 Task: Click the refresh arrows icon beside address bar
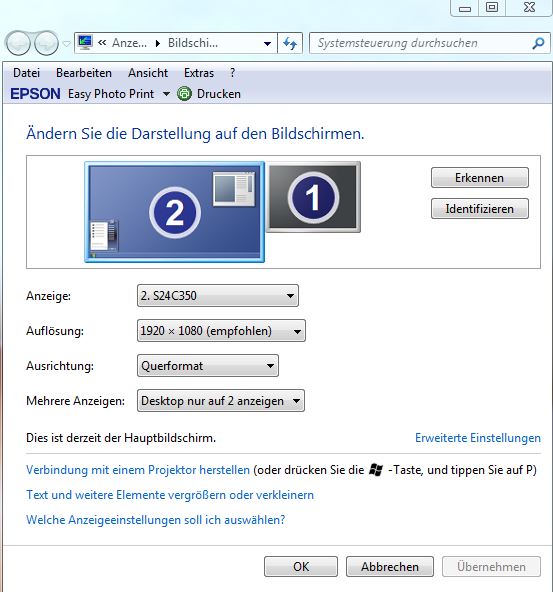[x=290, y=43]
